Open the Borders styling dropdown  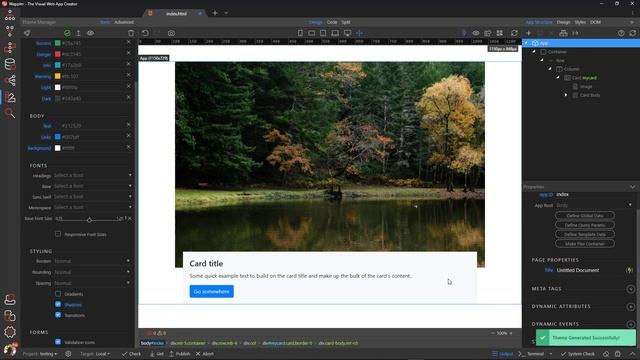tap(92, 261)
